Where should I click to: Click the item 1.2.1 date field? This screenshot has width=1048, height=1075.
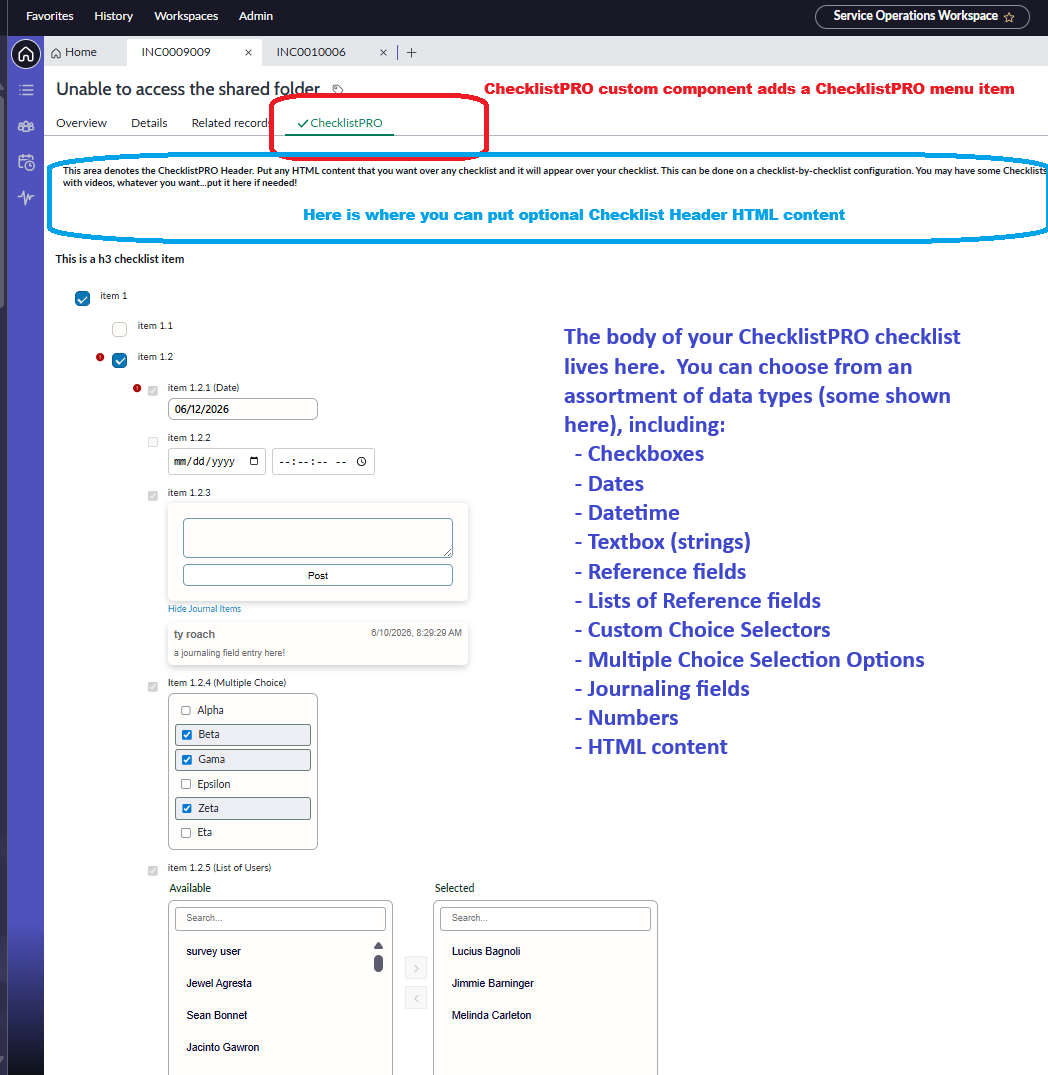(x=243, y=409)
